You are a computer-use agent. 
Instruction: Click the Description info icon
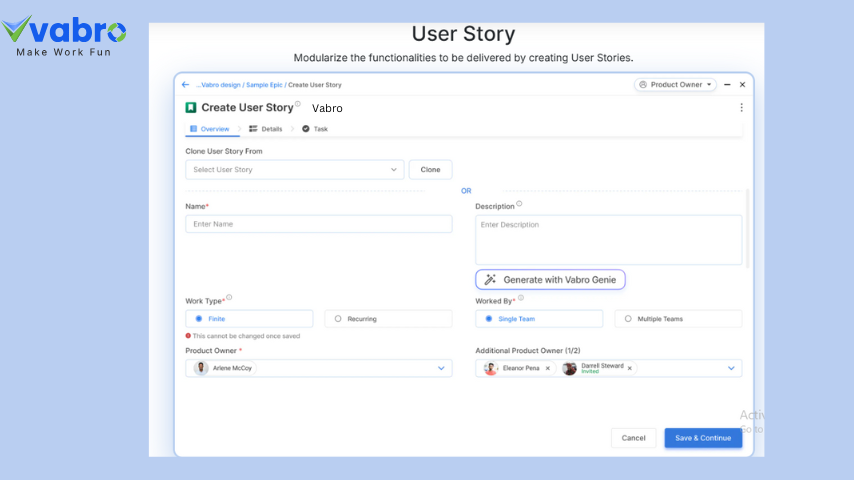point(519,204)
